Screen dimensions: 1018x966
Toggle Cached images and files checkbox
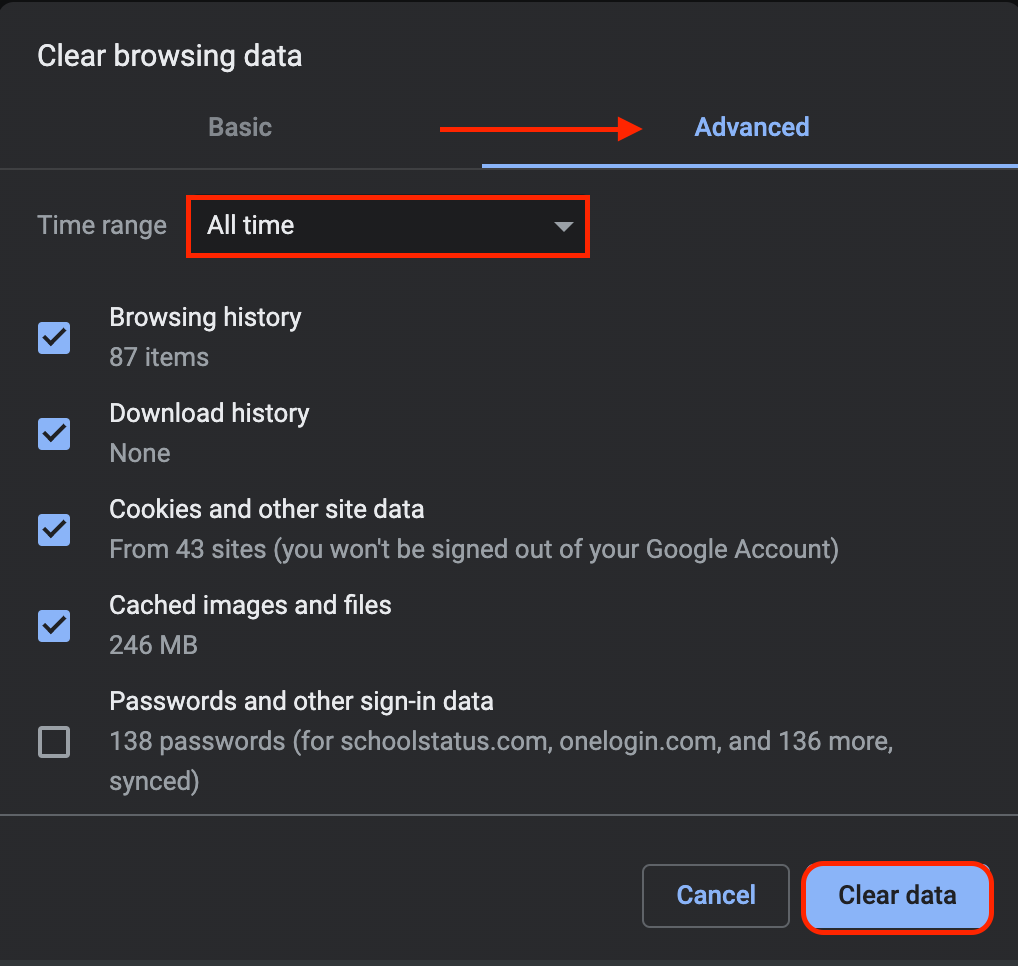[54, 626]
